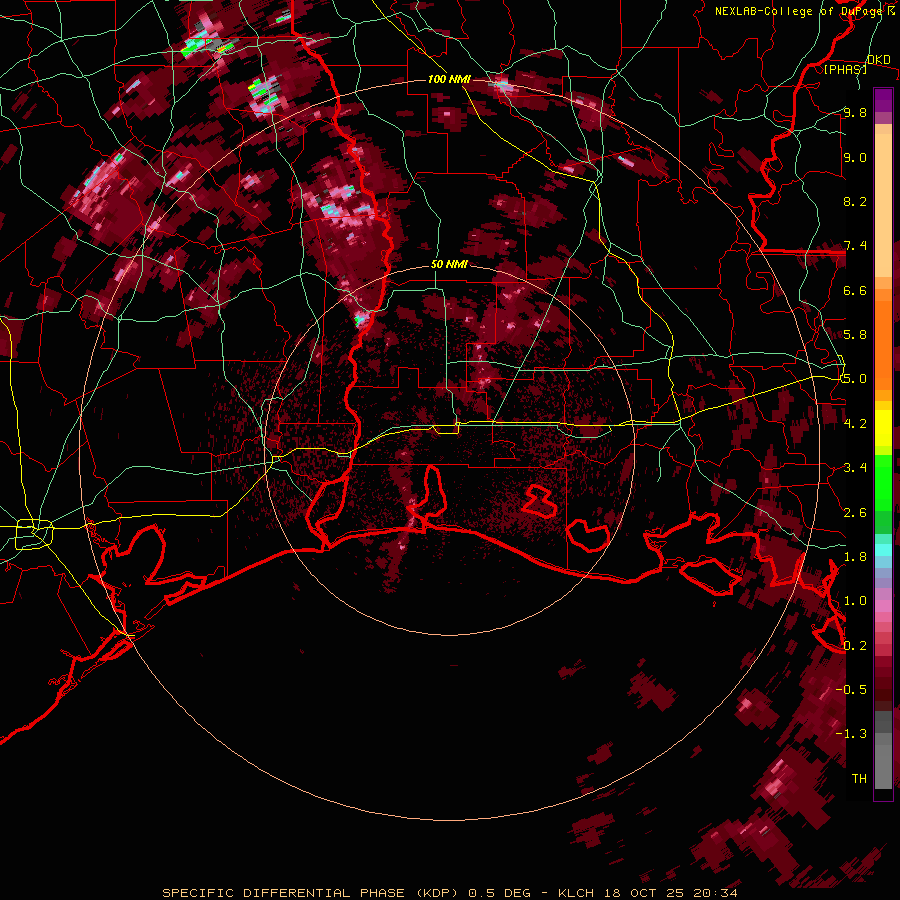Click the 7.4 value on the color scale
The width and height of the screenshot is (900, 900).
coord(855,246)
